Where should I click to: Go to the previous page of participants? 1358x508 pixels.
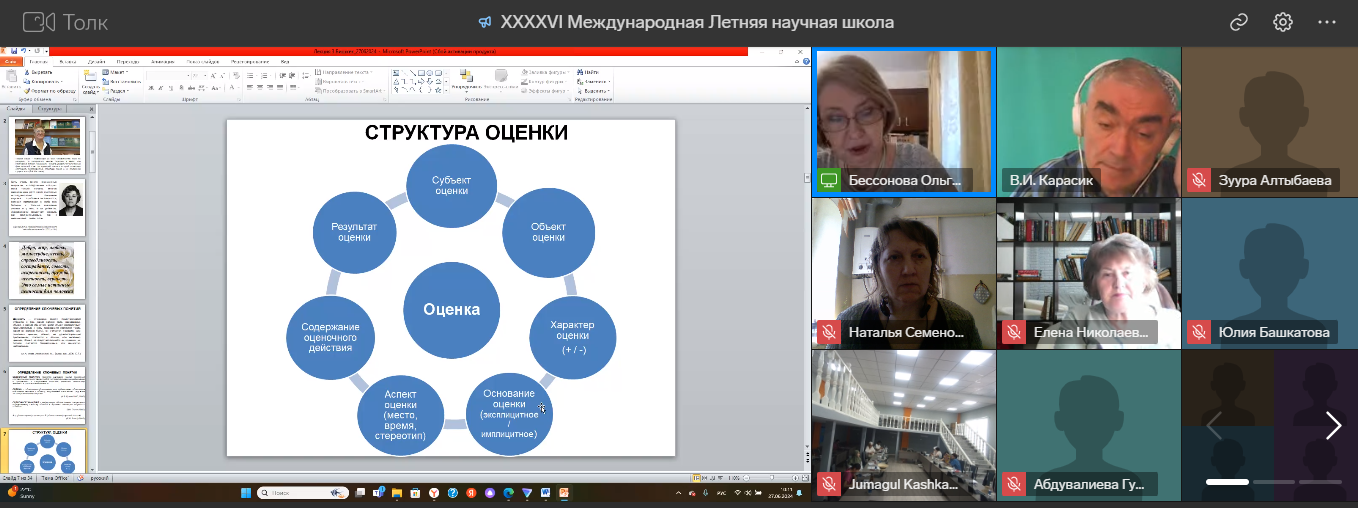point(1213,426)
